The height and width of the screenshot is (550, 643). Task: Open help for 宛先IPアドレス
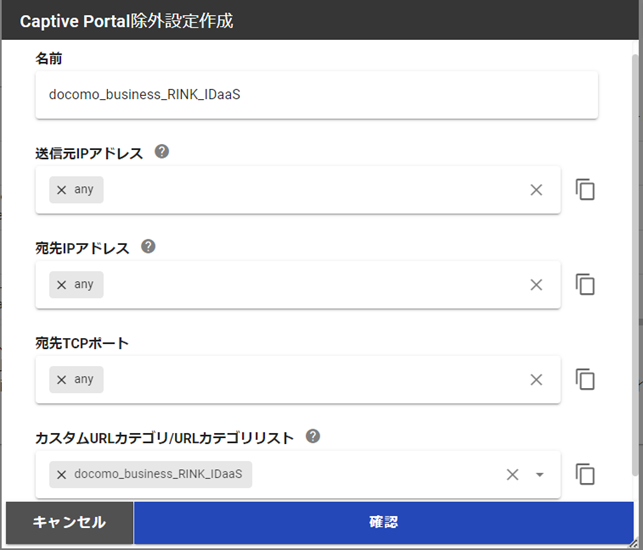pos(148,246)
